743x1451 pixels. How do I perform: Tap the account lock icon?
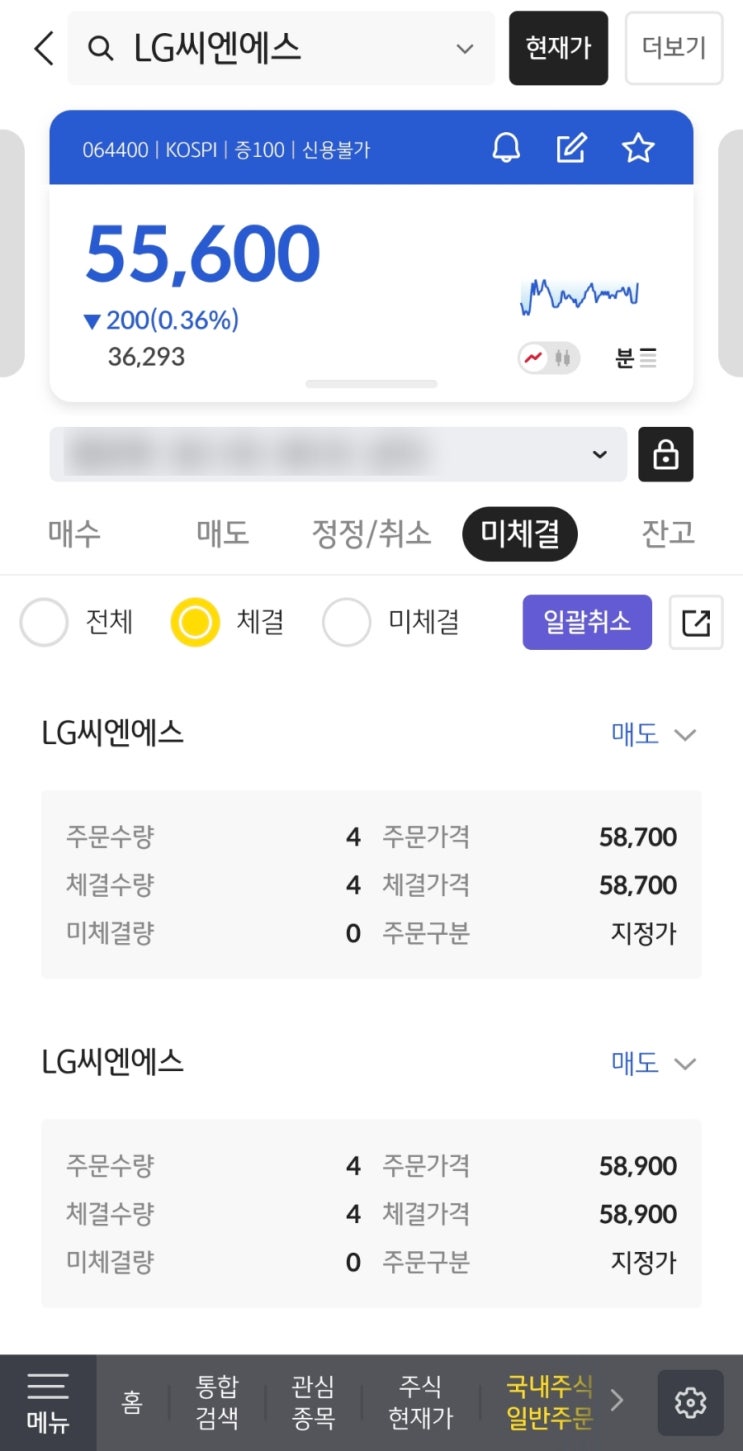coord(665,455)
